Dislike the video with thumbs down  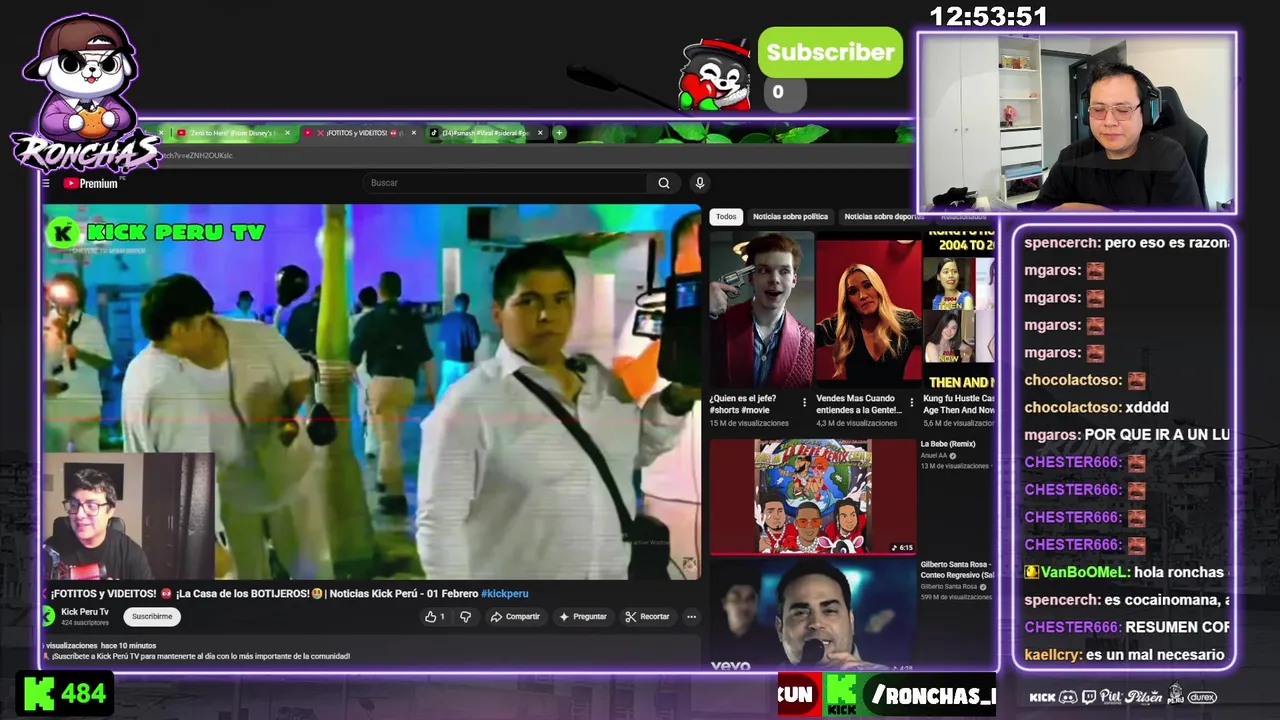(465, 617)
